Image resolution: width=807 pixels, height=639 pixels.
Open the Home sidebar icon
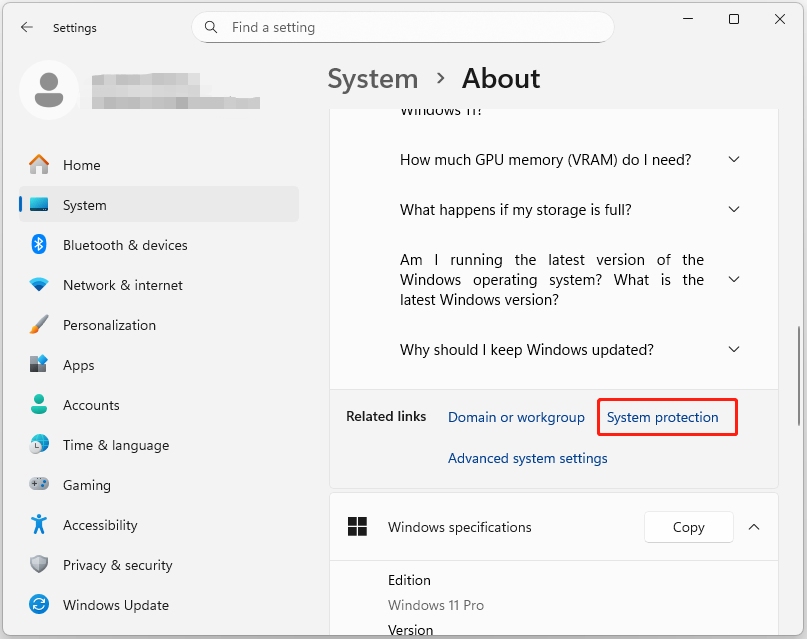[x=39, y=164]
